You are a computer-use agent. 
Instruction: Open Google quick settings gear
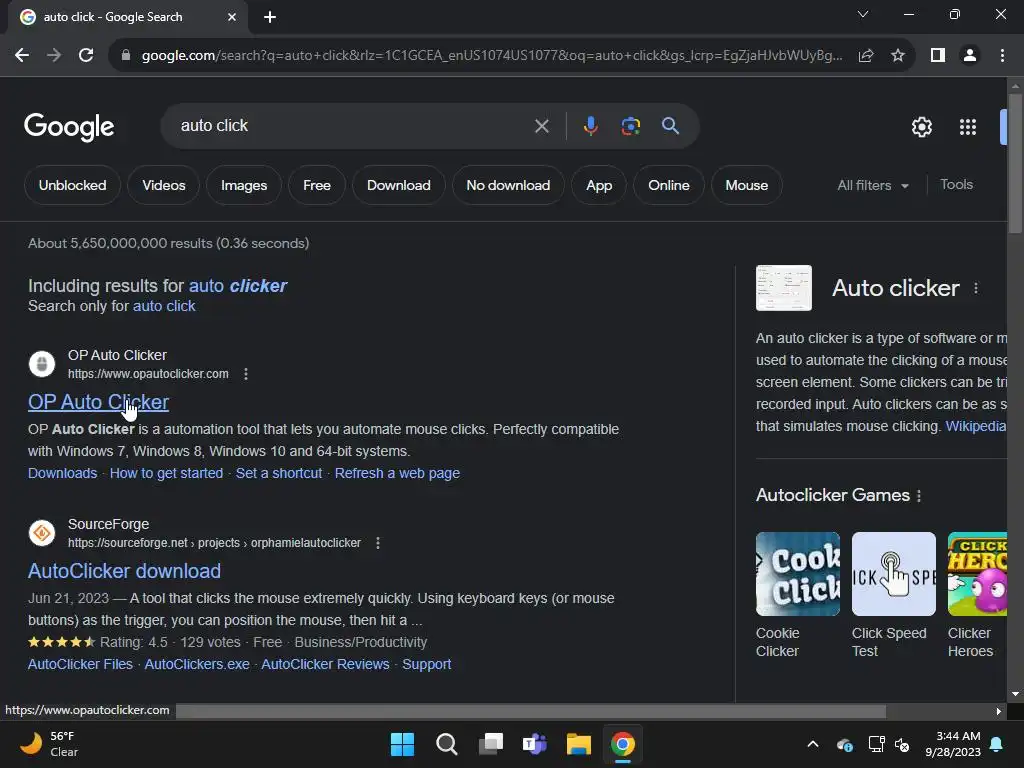click(921, 127)
